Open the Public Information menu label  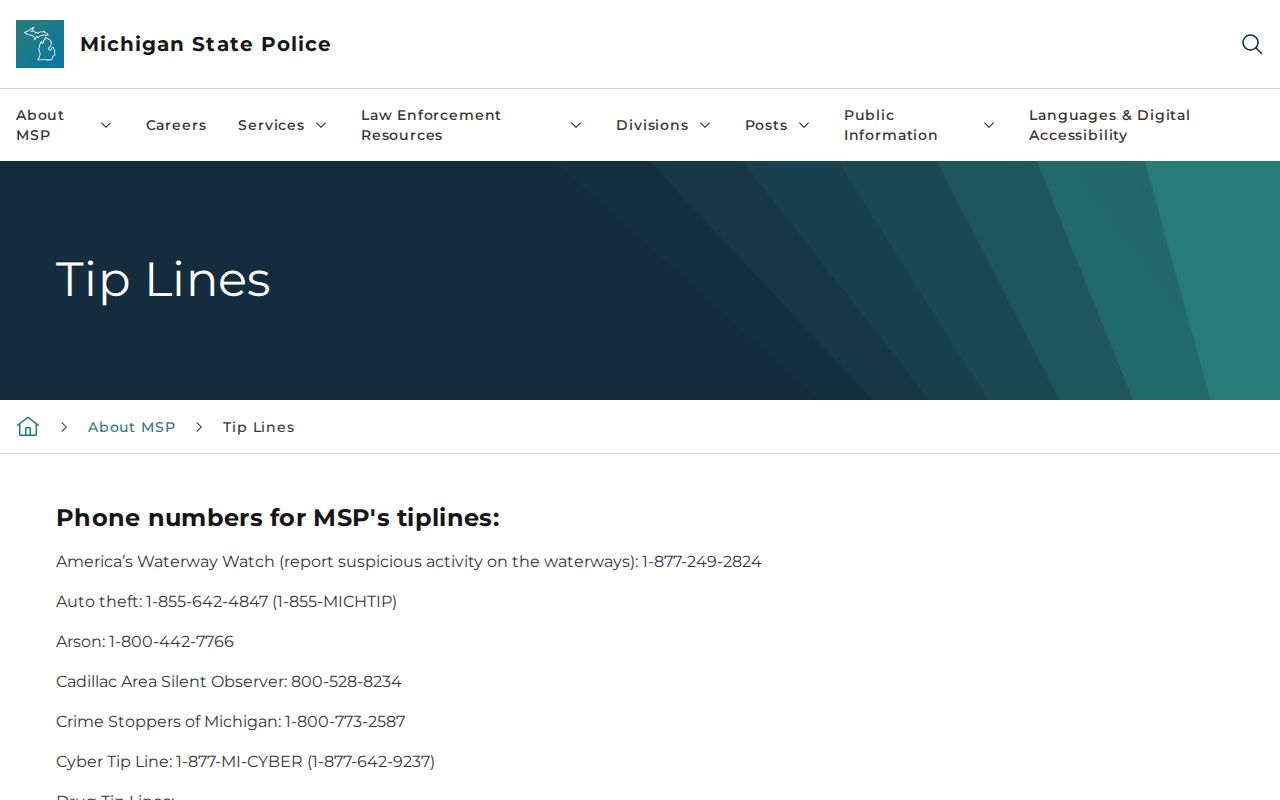coord(891,125)
